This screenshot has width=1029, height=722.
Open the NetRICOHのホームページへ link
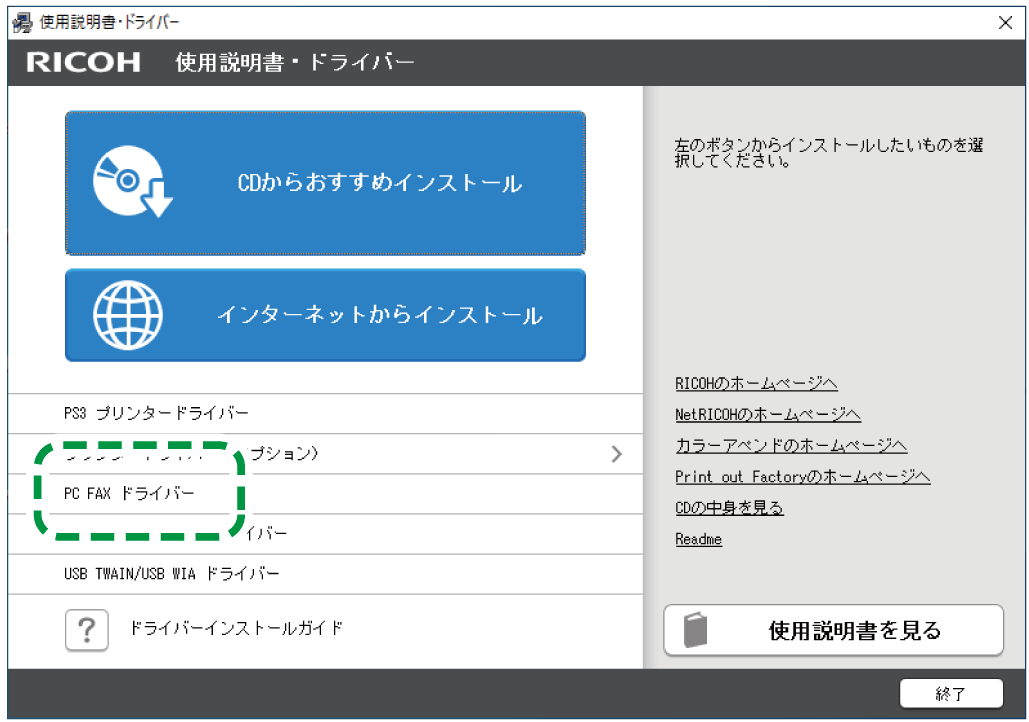[x=768, y=414]
